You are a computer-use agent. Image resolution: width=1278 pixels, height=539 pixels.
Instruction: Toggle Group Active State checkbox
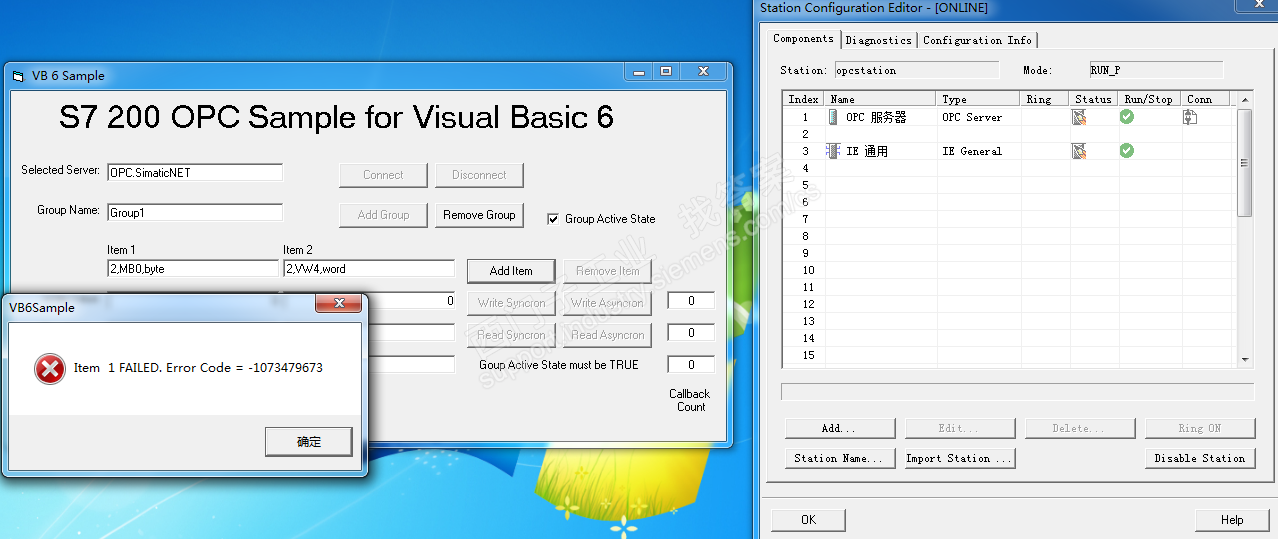[553, 219]
